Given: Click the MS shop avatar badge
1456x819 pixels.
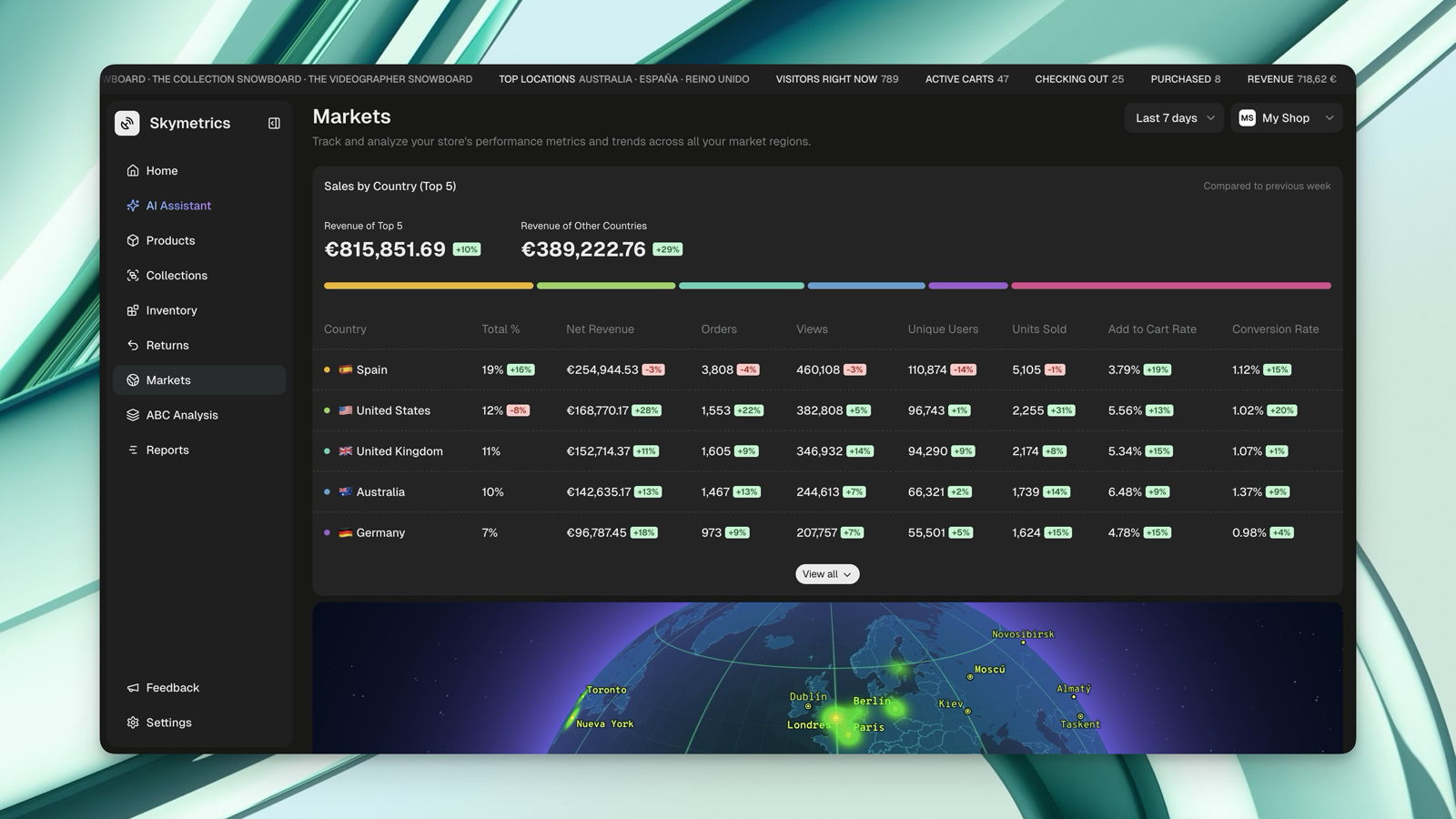Looking at the screenshot, I should click(x=1247, y=118).
